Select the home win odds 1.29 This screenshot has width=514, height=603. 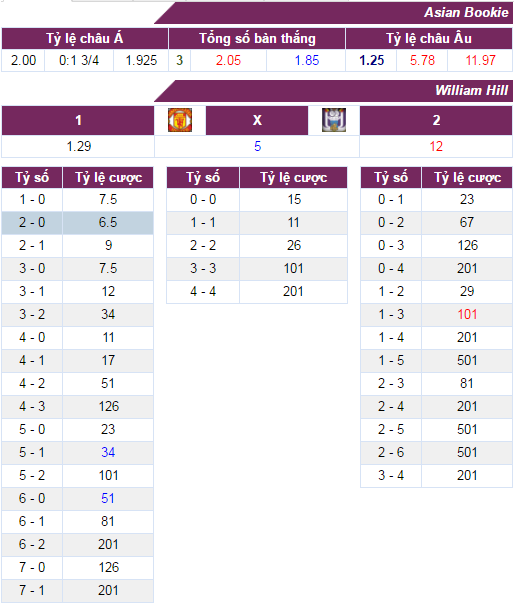pos(78,147)
